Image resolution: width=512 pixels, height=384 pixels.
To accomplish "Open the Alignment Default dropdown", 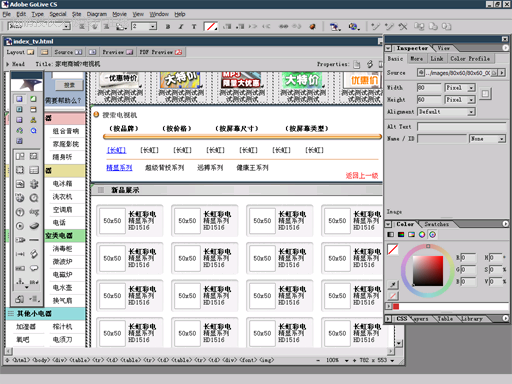I will (446, 112).
